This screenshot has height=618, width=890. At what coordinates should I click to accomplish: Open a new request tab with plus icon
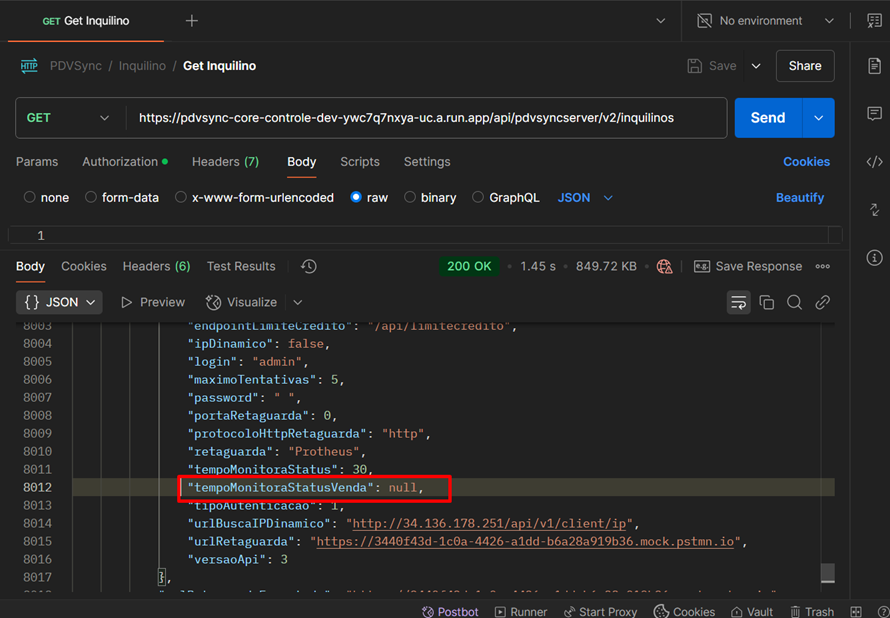(192, 21)
